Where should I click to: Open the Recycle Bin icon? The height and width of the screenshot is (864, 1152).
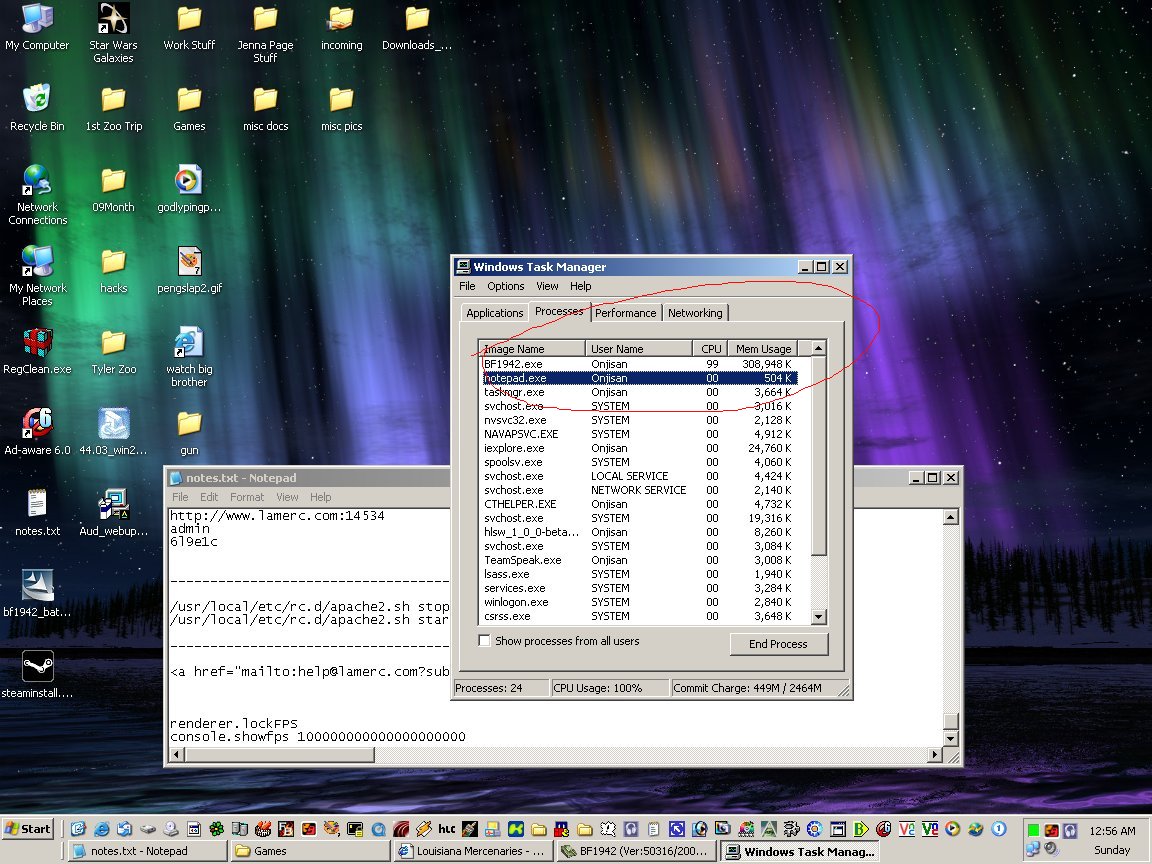tap(37, 100)
